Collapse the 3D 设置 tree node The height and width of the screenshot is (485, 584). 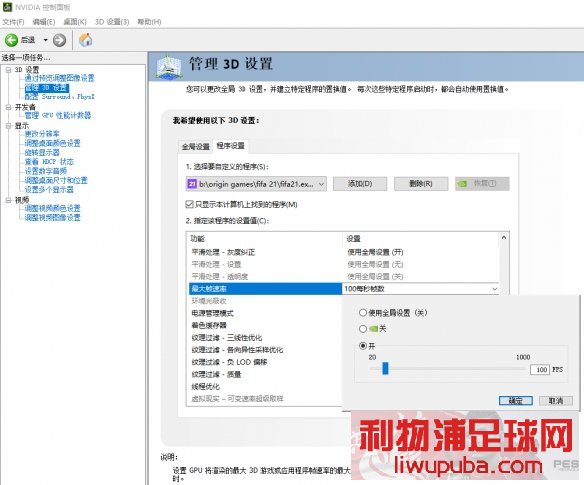[x=9, y=69]
